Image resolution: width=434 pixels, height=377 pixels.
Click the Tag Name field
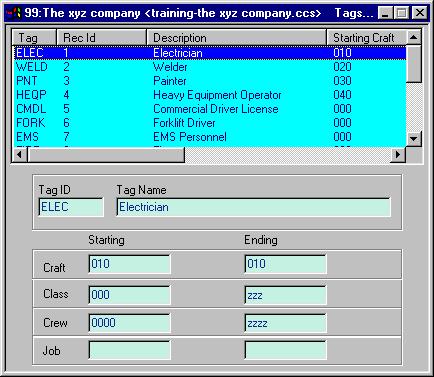tap(254, 207)
